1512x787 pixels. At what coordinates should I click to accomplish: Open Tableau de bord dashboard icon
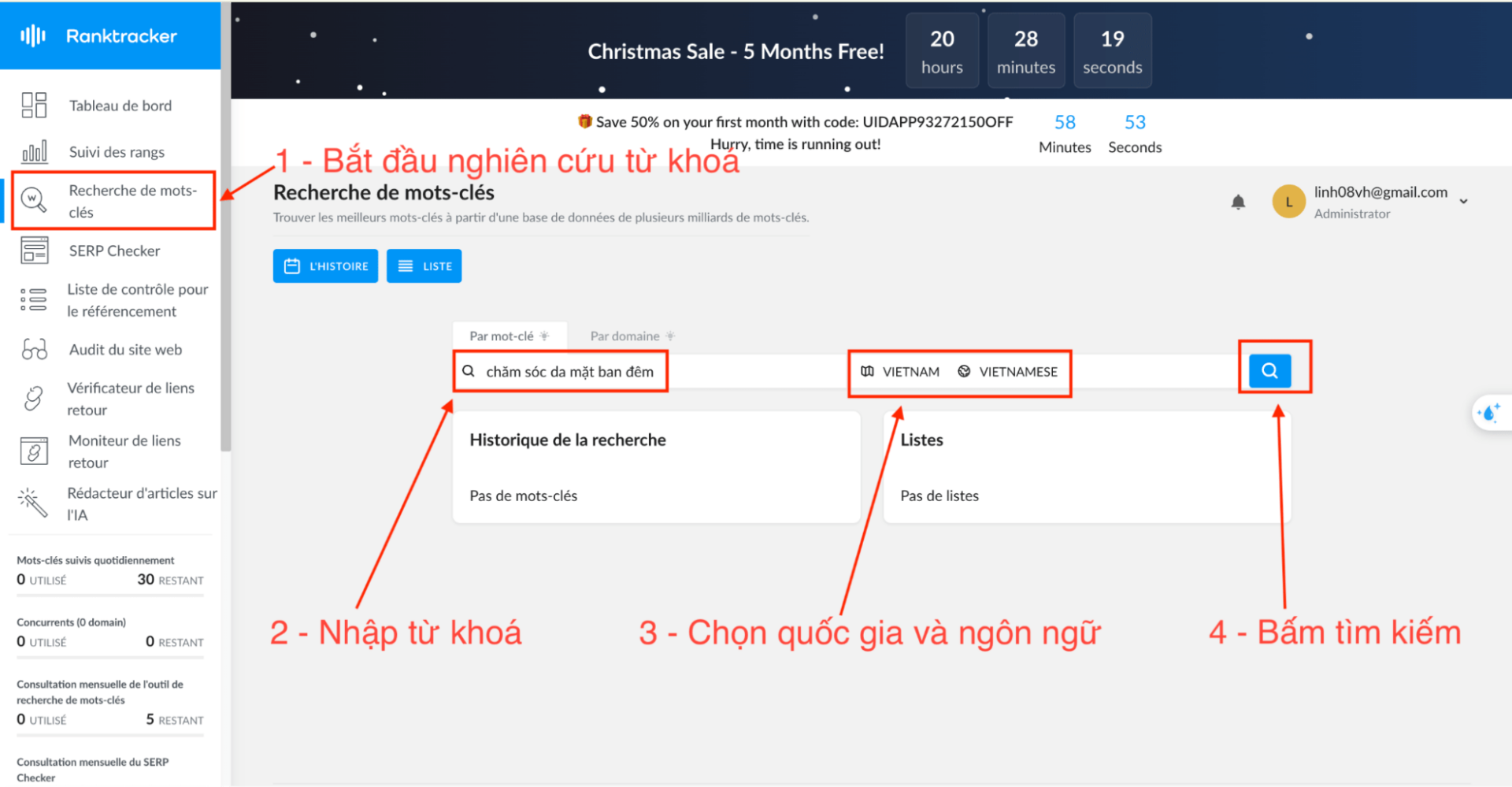34,105
